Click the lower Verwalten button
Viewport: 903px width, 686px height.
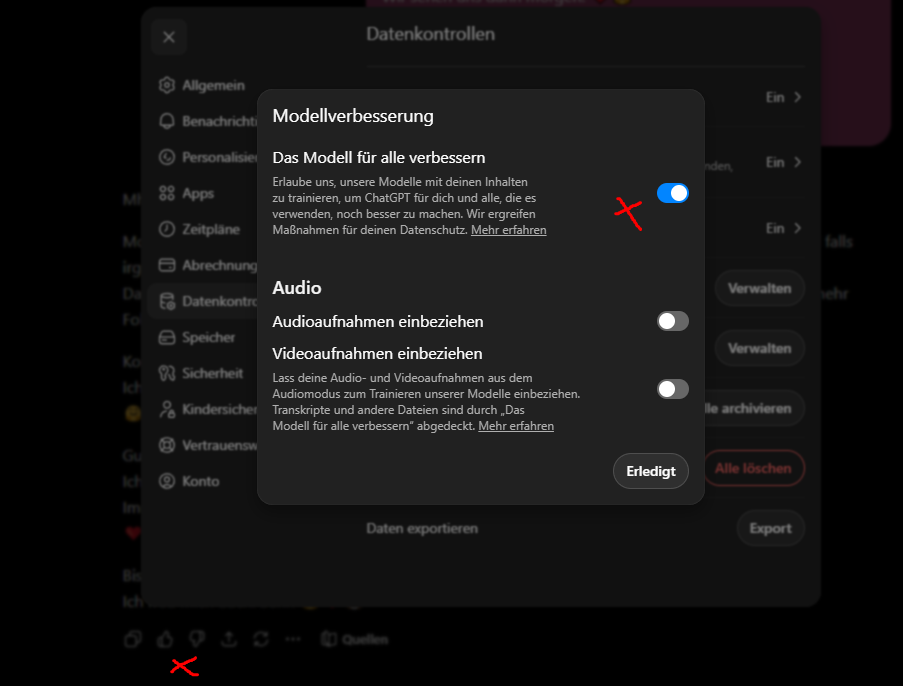click(x=759, y=348)
